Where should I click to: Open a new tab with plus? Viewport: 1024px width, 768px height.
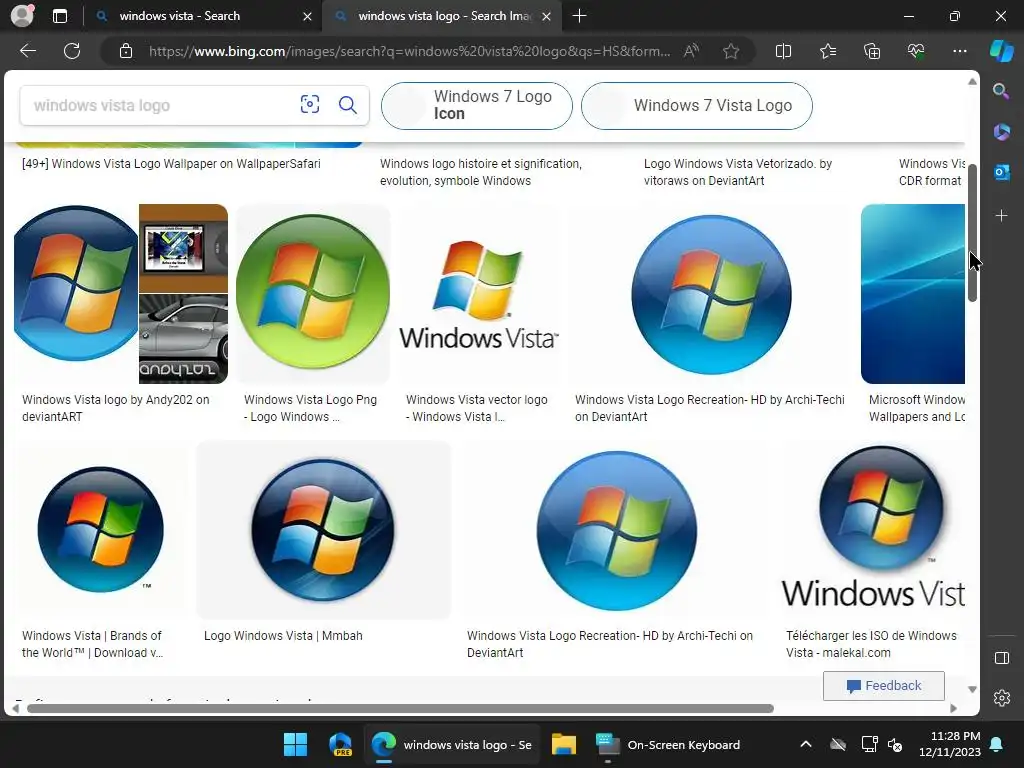(579, 16)
